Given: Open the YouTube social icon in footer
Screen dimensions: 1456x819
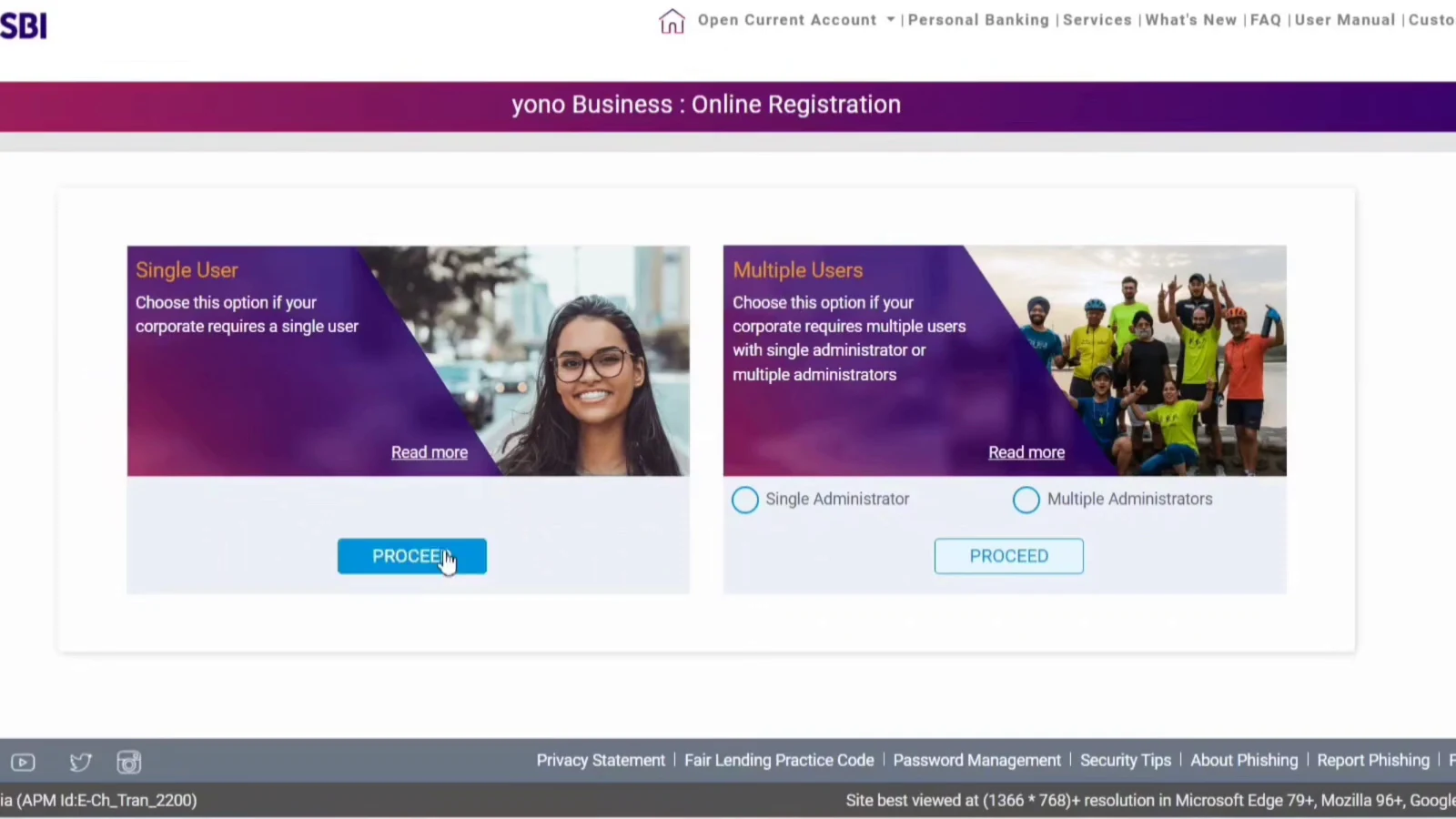Looking at the screenshot, I should 23,763.
